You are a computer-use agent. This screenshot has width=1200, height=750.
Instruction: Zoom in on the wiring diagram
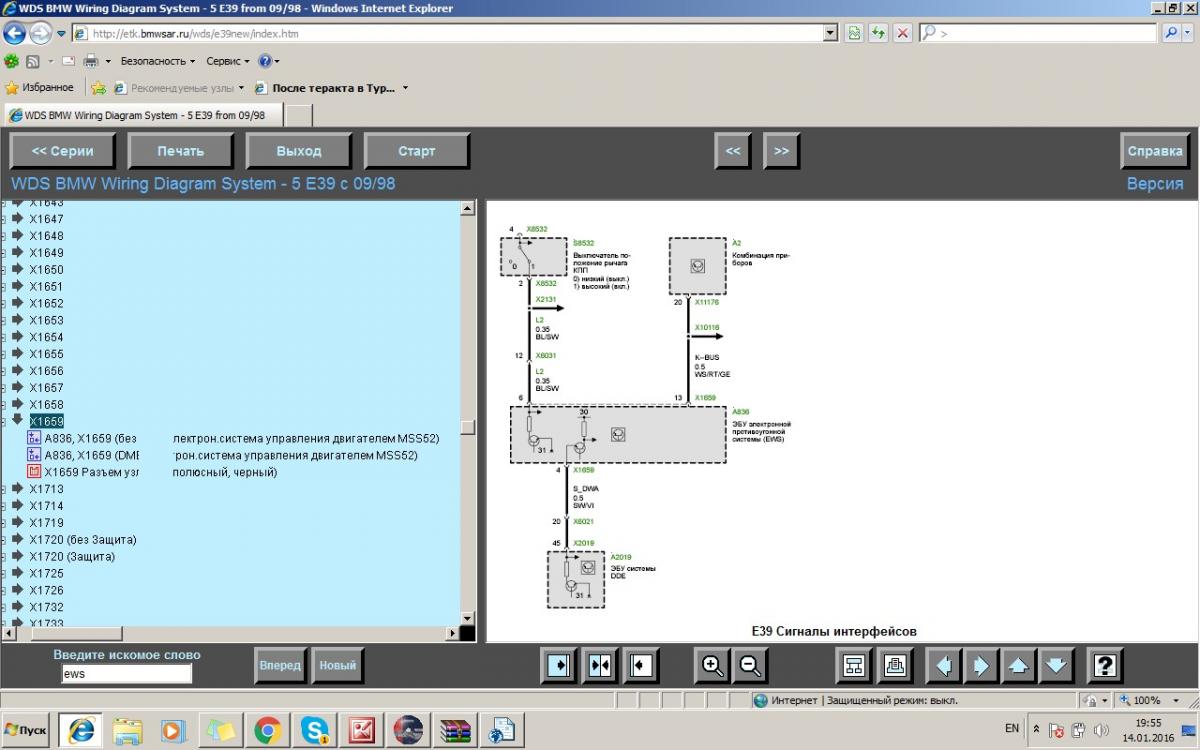click(x=713, y=665)
